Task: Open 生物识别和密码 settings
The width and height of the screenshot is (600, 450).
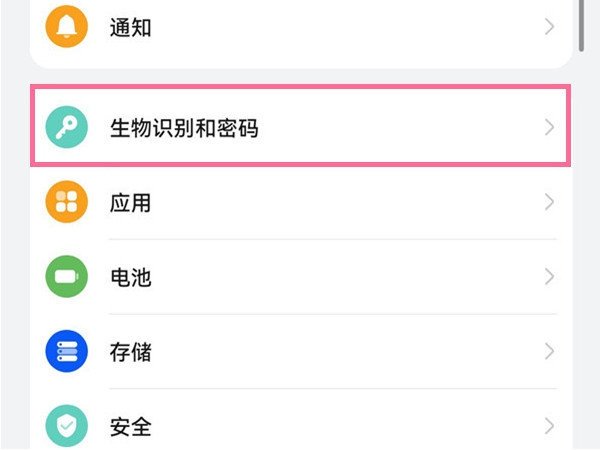Action: (x=184, y=128)
